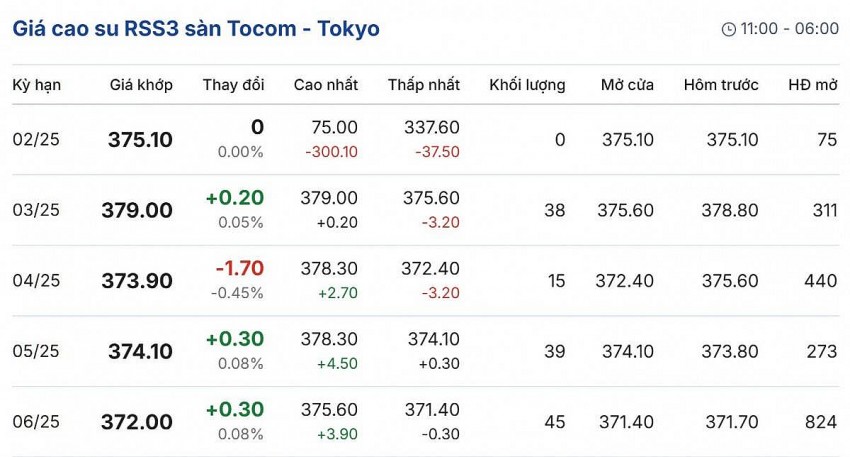Click the red -1.70 change value
This screenshot has width=850, height=457.
pyautogui.click(x=240, y=268)
